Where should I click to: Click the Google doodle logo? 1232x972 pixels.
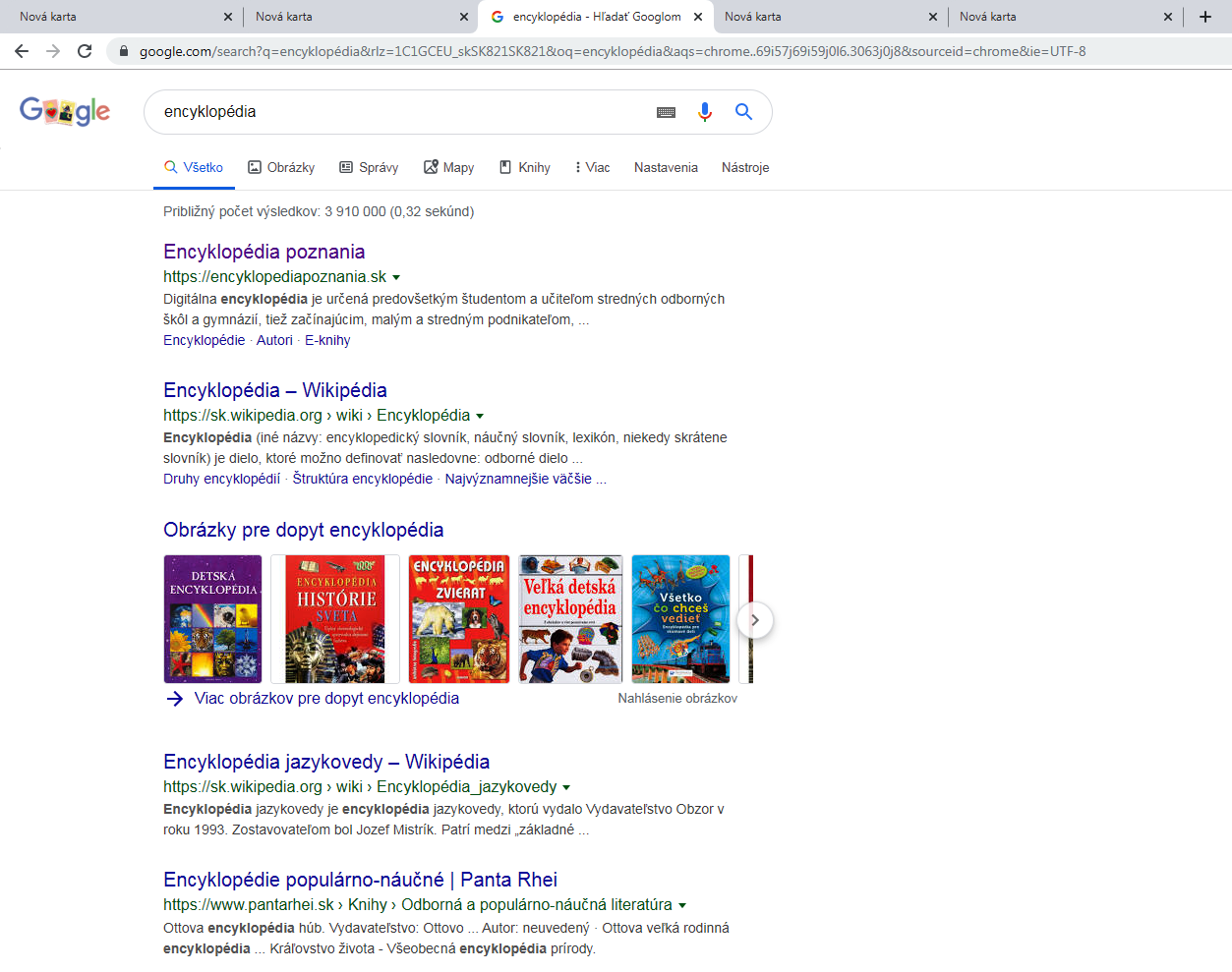click(65, 111)
